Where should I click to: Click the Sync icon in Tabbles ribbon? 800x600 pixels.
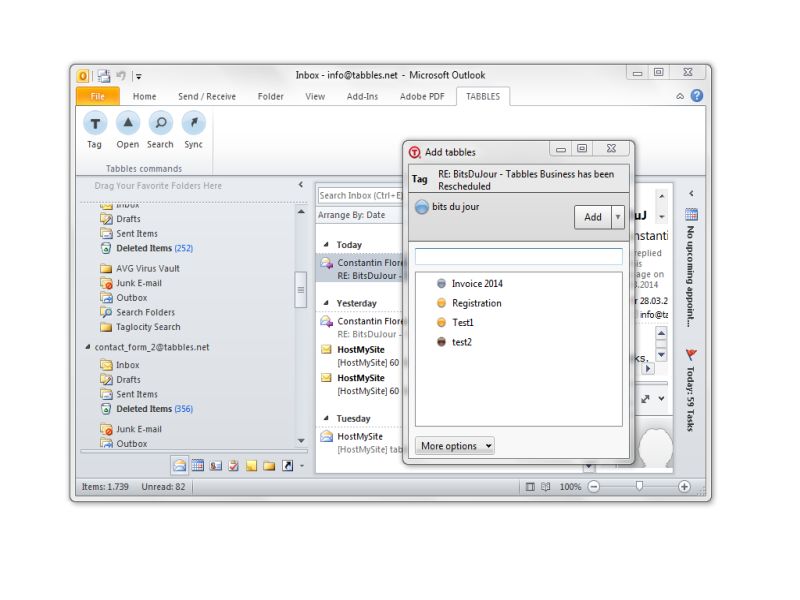coord(194,123)
